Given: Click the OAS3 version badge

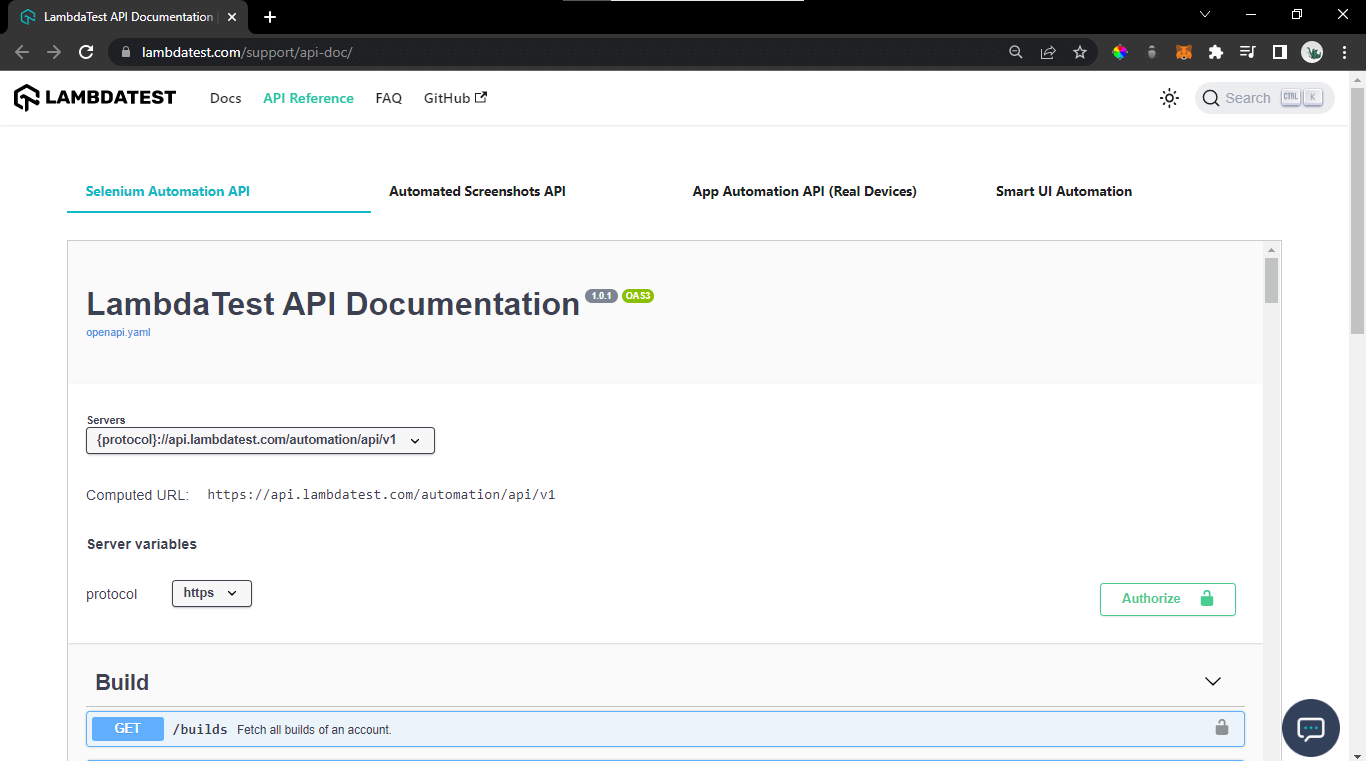Looking at the screenshot, I should [638, 296].
